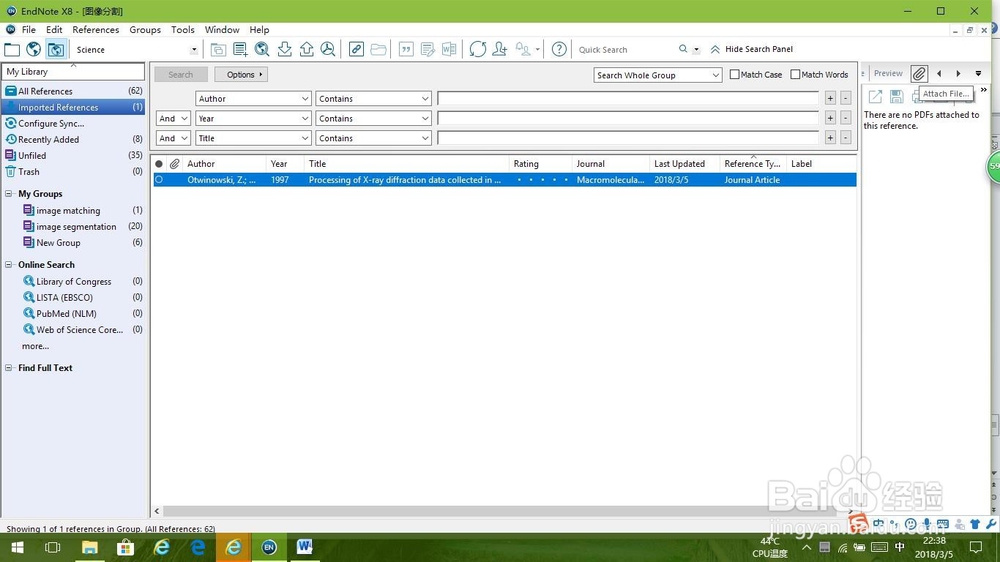Click the Options button
This screenshot has height=562, width=1000.
coord(241,75)
